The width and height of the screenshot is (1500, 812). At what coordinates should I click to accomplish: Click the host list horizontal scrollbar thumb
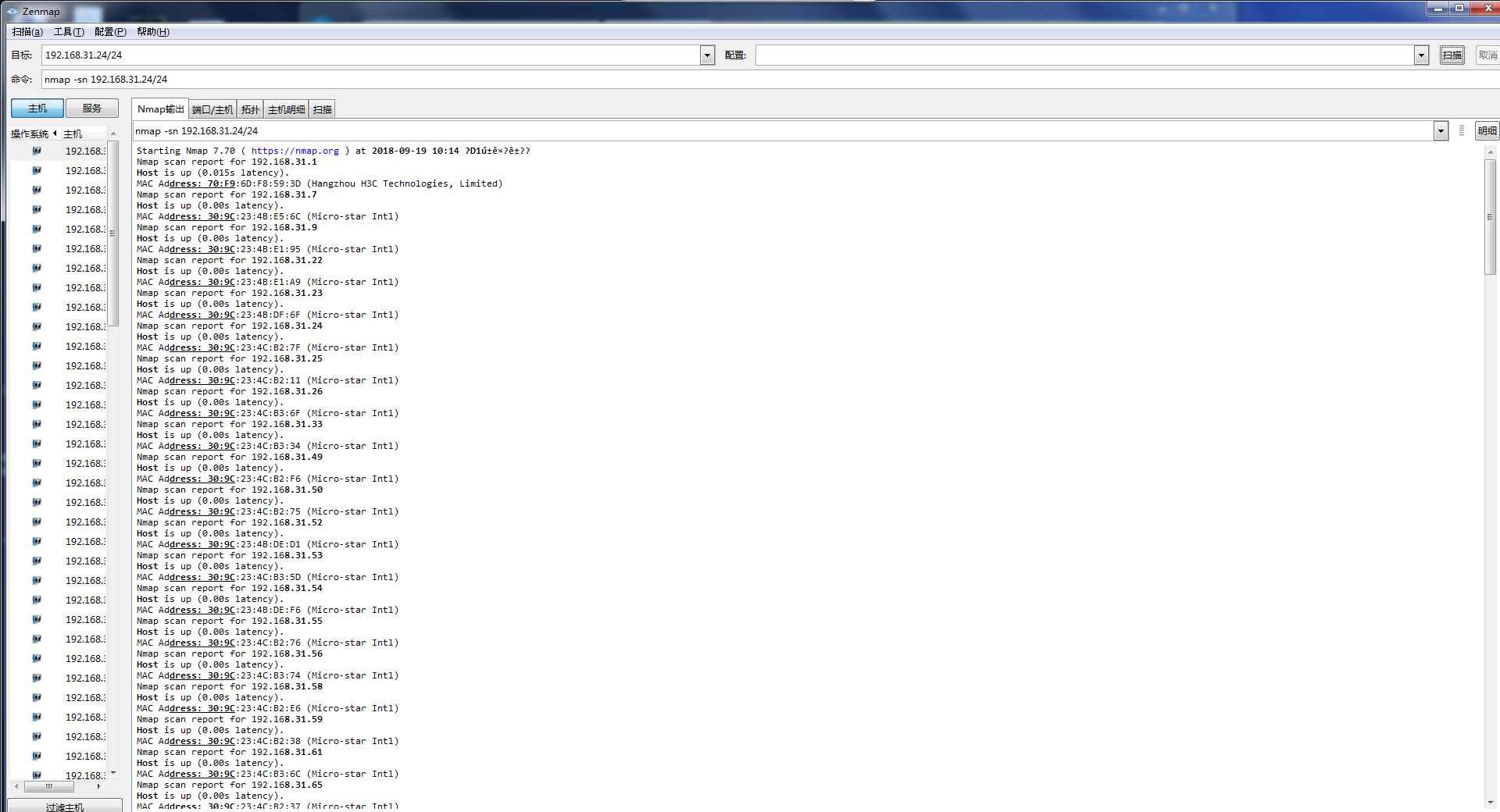coord(48,786)
